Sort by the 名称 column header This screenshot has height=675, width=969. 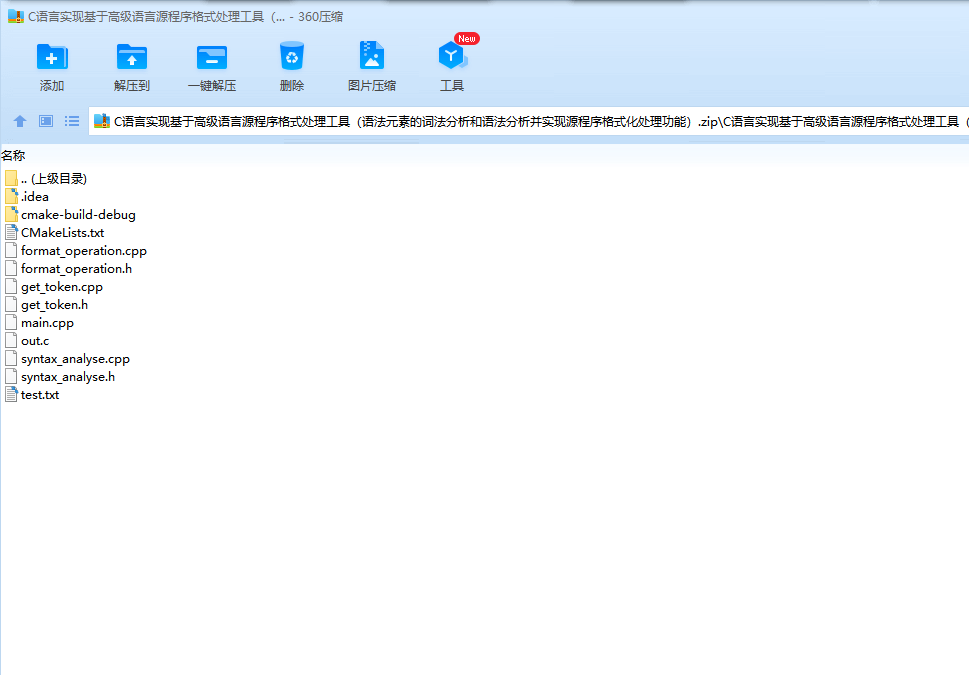[x=13, y=156]
